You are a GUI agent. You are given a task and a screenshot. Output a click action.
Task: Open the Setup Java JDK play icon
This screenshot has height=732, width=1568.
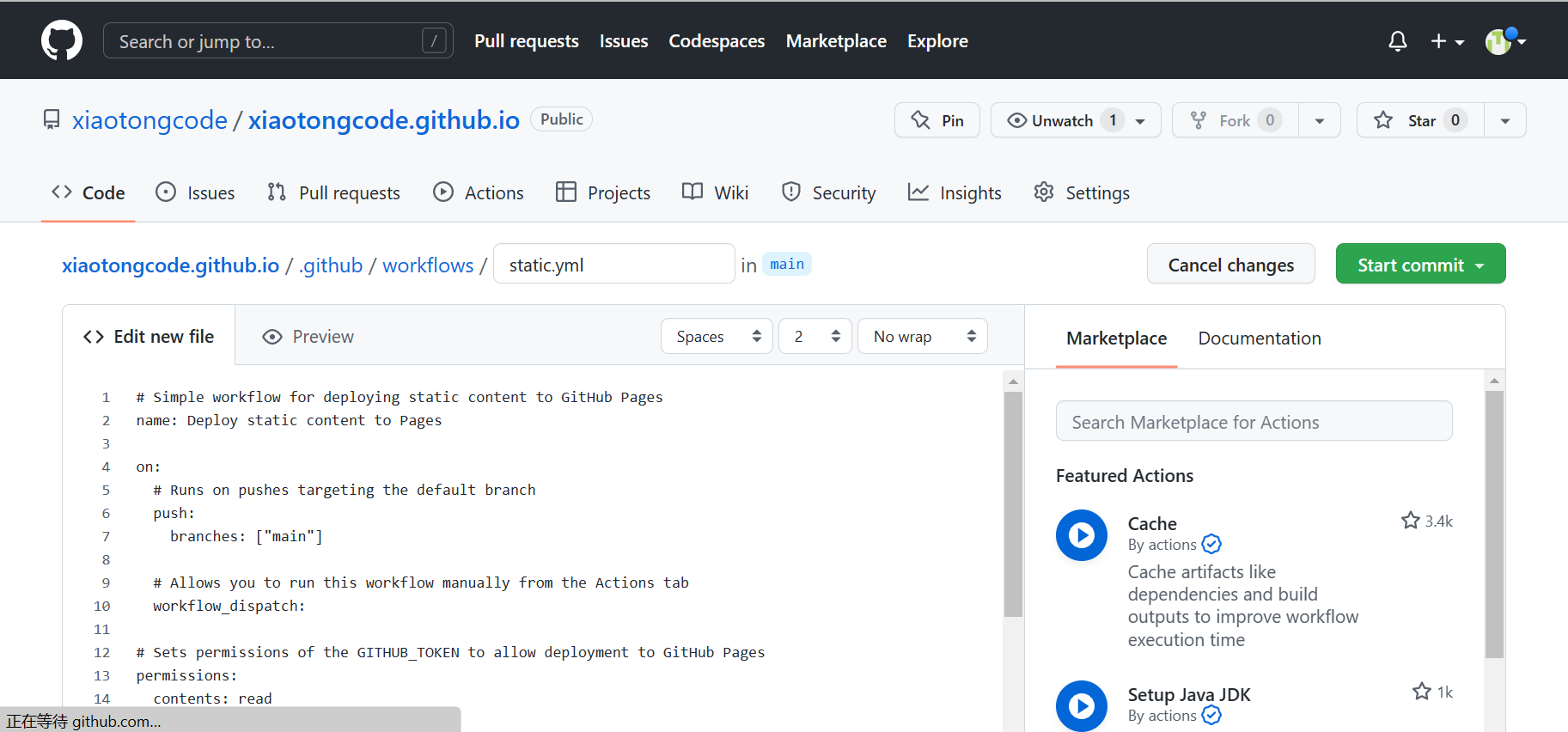[x=1082, y=706]
